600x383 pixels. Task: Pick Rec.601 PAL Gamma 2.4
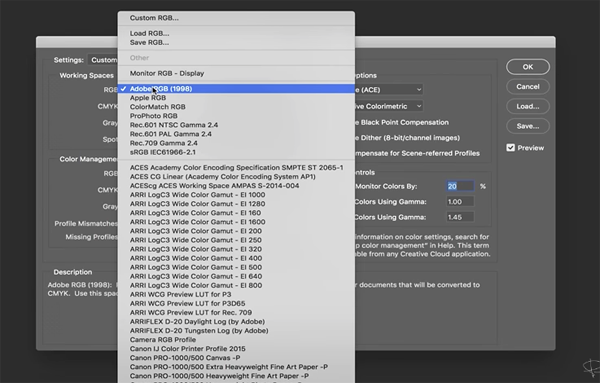236,134
